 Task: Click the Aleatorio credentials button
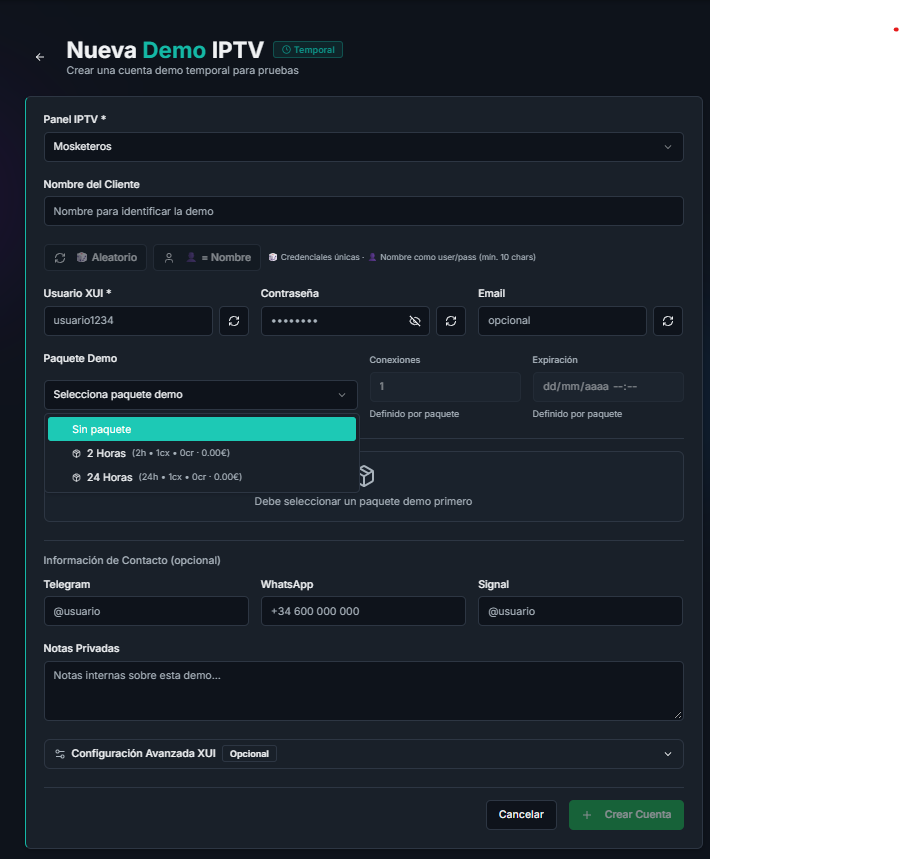(95, 258)
